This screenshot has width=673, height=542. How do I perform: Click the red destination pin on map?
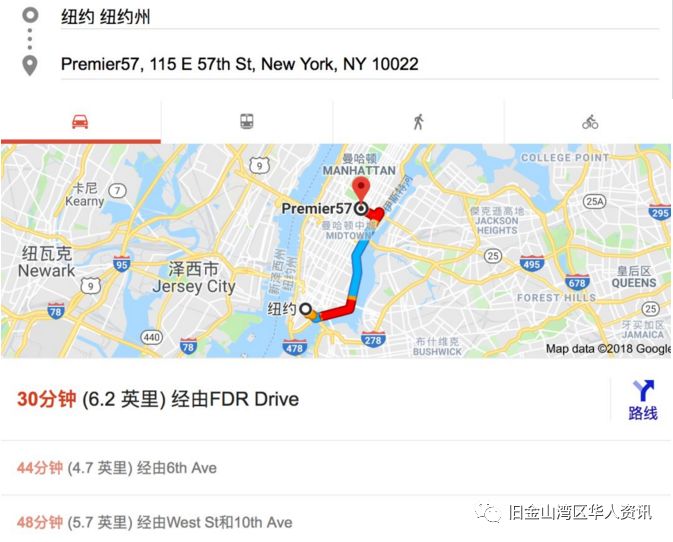point(361,191)
